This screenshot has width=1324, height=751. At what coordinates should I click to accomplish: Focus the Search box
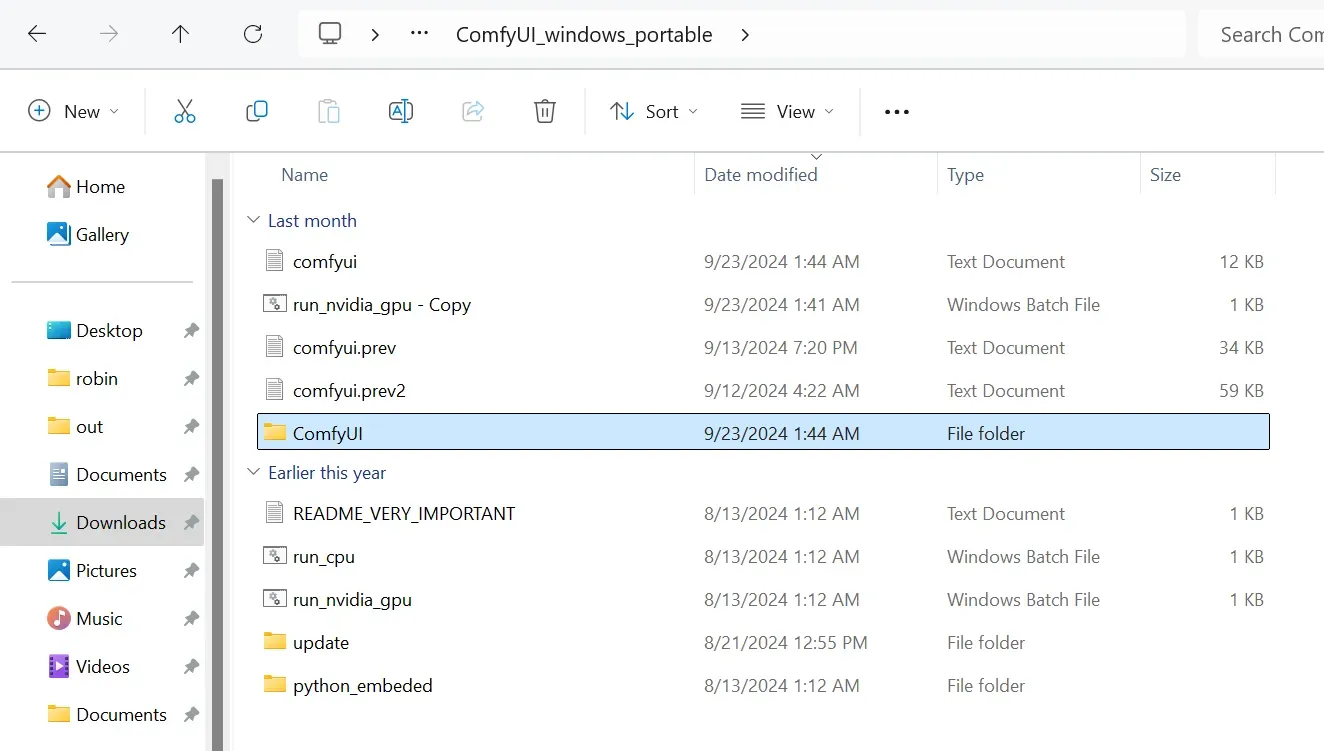(1261, 35)
